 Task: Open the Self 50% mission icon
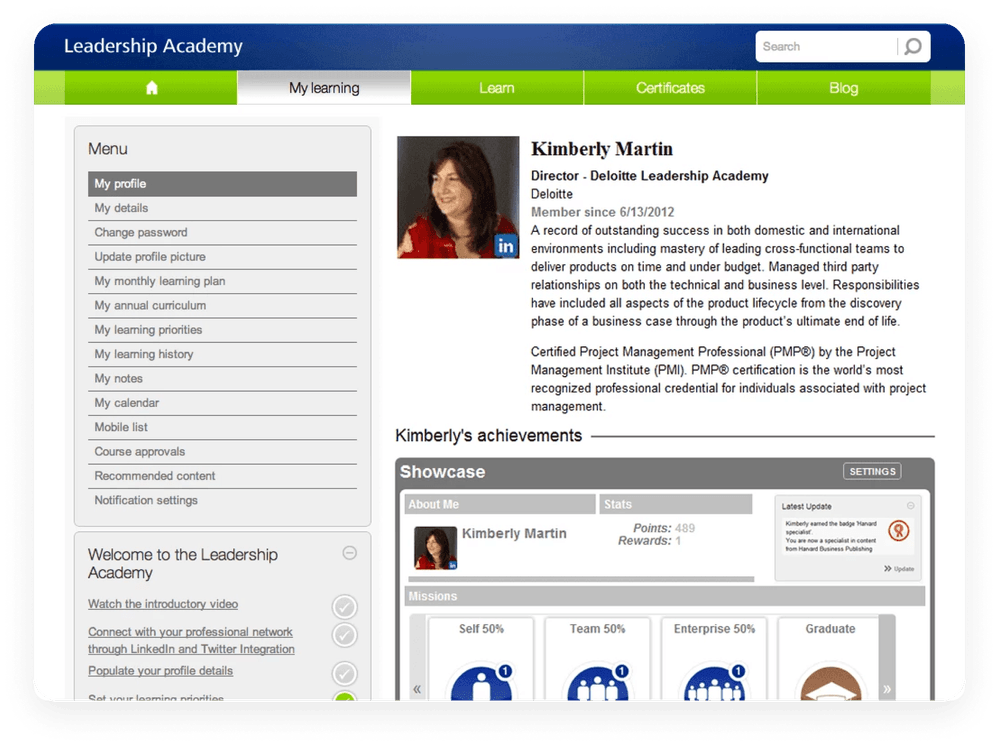tap(481, 683)
